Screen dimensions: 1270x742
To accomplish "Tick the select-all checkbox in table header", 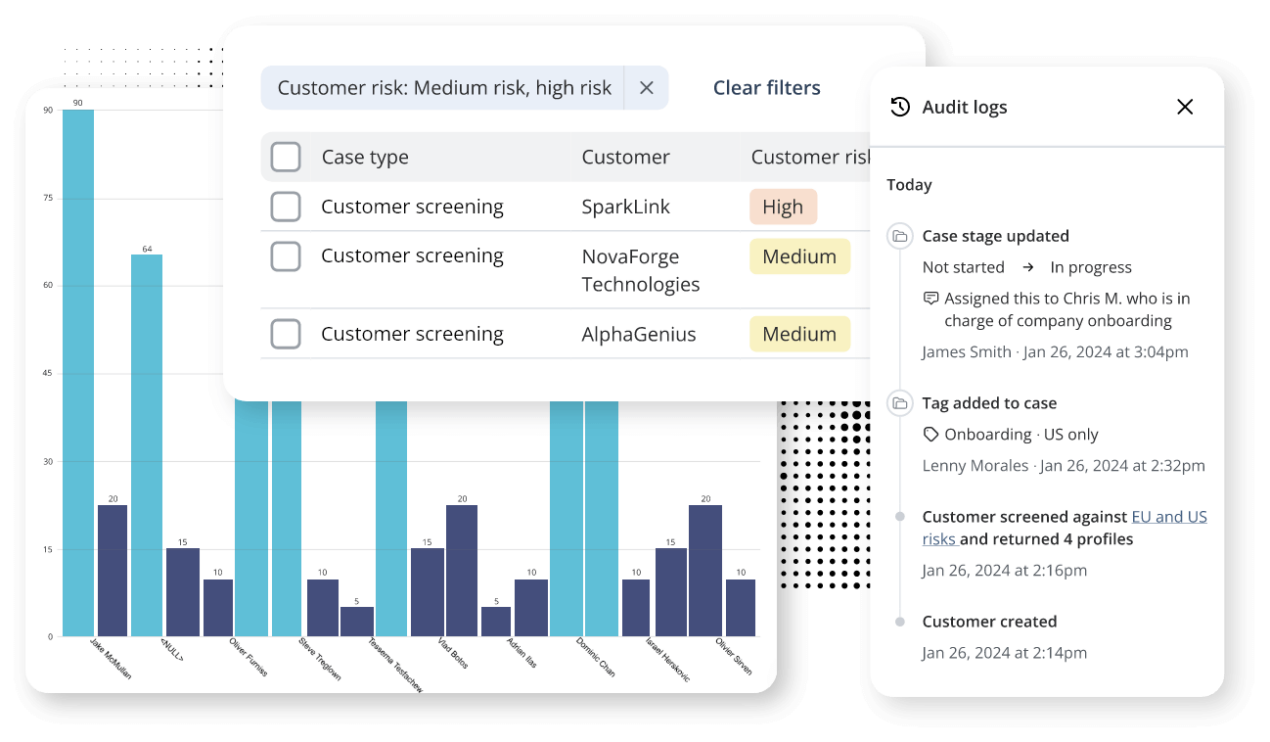I will [286, 157].
